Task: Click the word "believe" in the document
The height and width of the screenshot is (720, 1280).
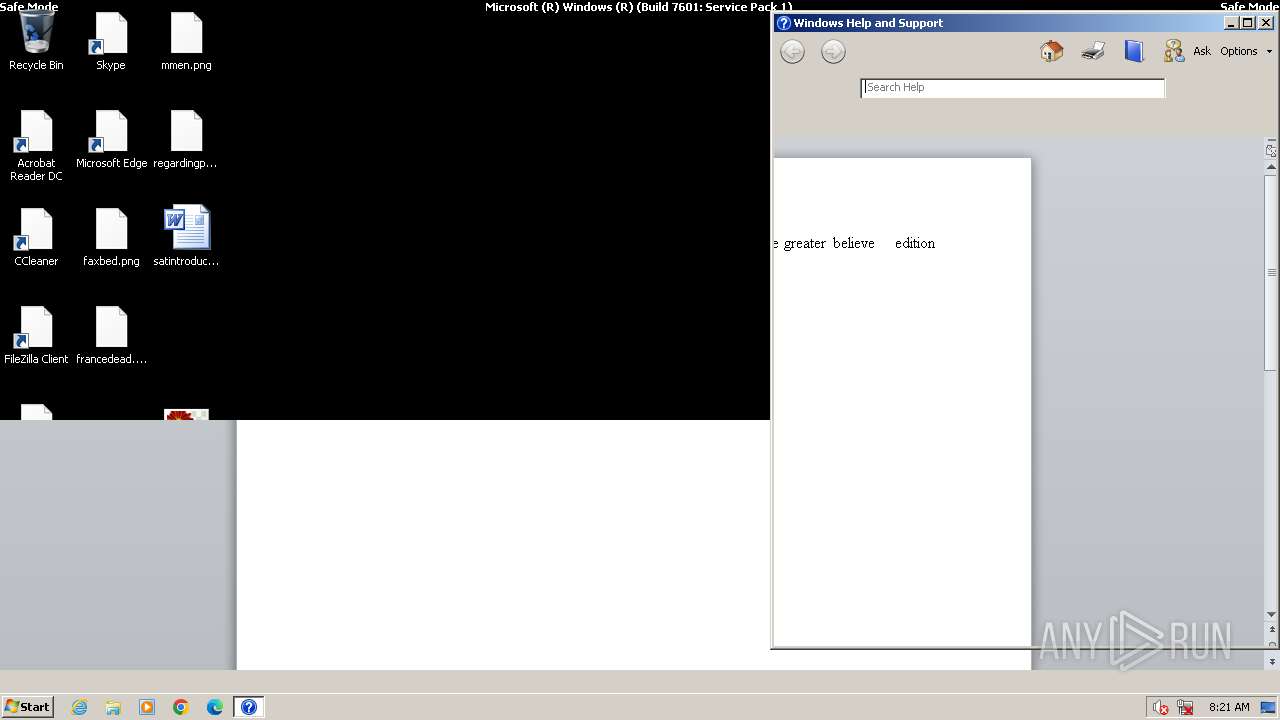Action: click(x=854, y=243)
